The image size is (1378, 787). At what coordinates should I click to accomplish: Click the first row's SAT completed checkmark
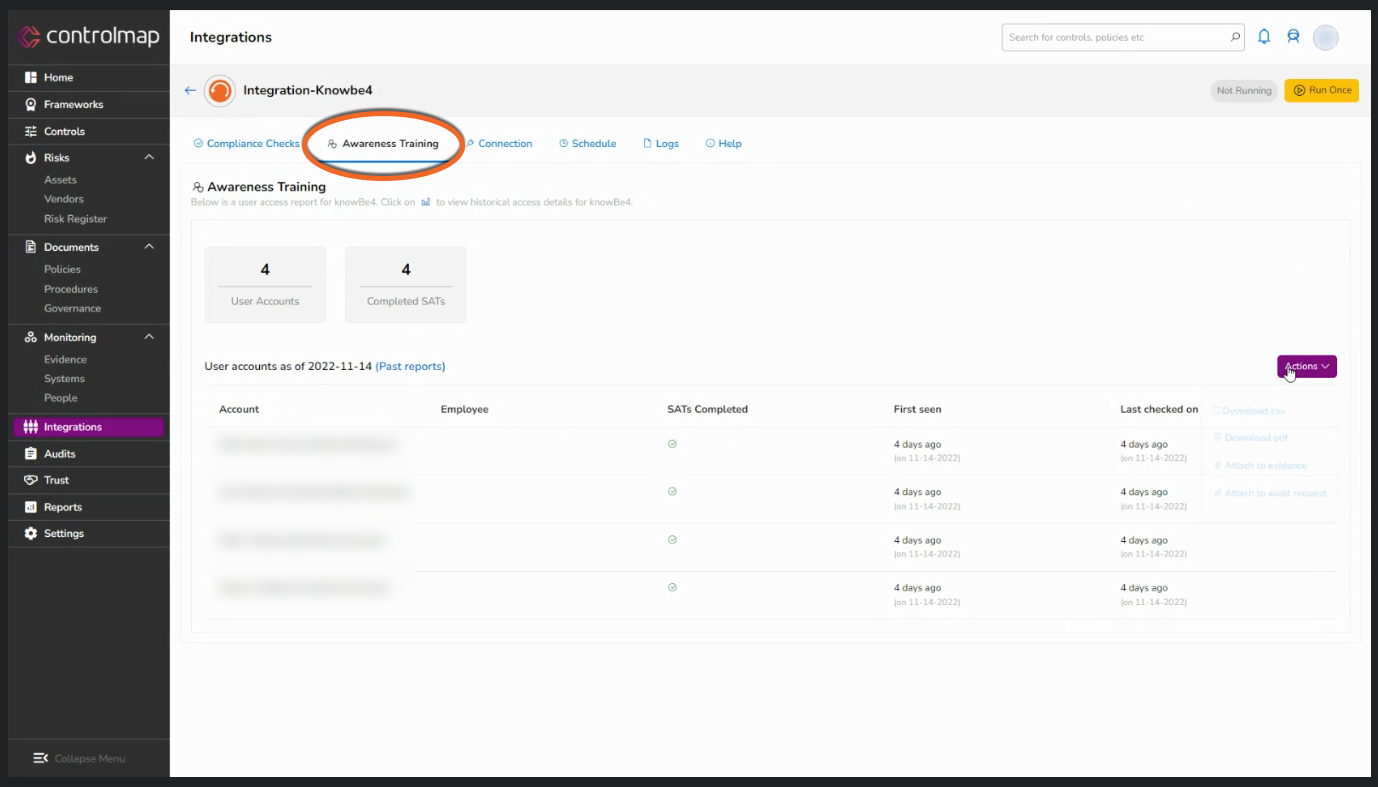(x=672, y=443)
